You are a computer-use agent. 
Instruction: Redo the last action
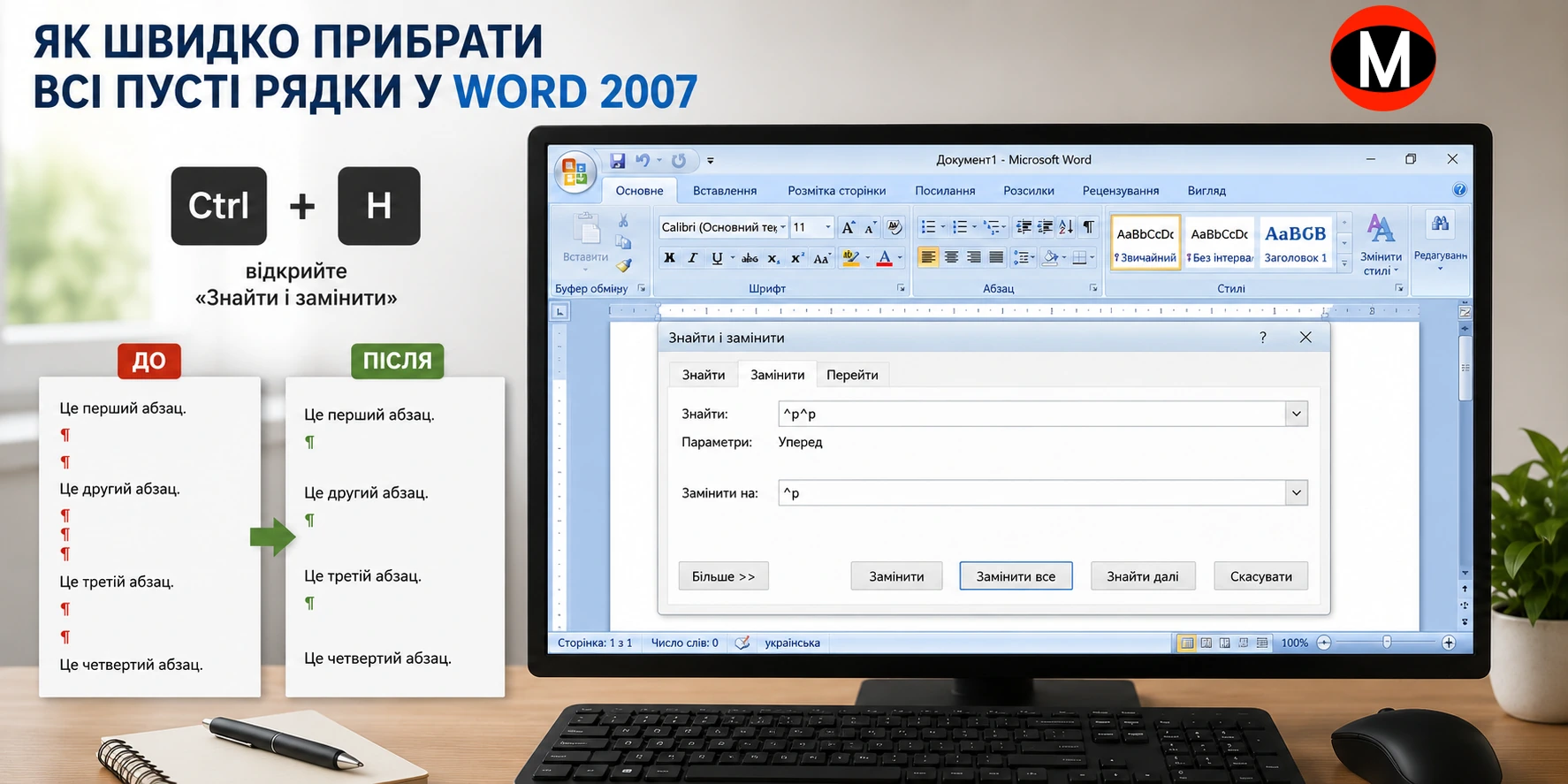coord(679,161)
